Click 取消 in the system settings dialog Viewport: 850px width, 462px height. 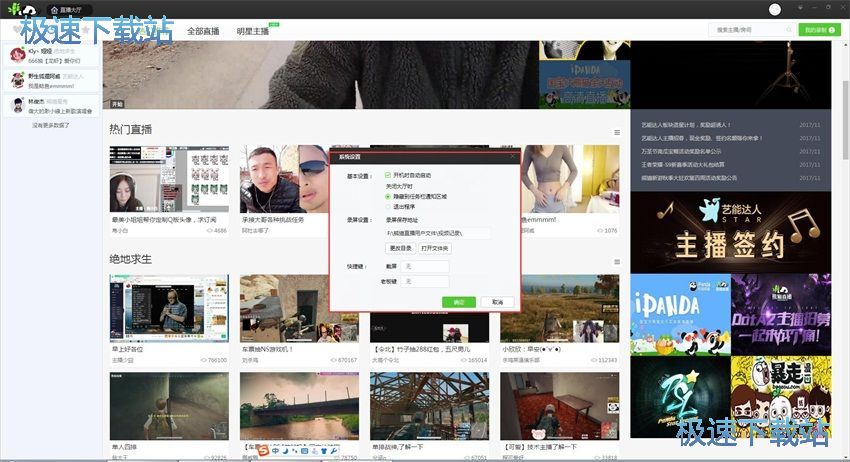pos(497,302)
